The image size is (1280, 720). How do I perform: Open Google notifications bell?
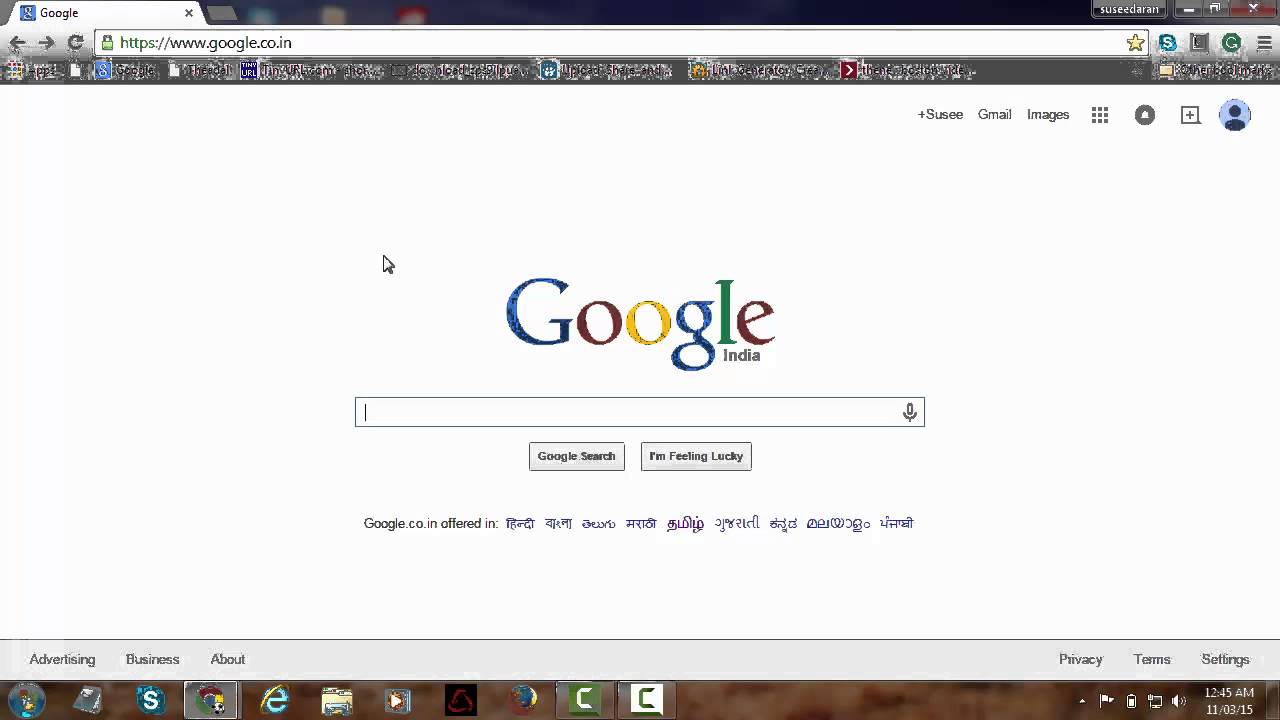pyautogui.click(x=1145, y=115)
